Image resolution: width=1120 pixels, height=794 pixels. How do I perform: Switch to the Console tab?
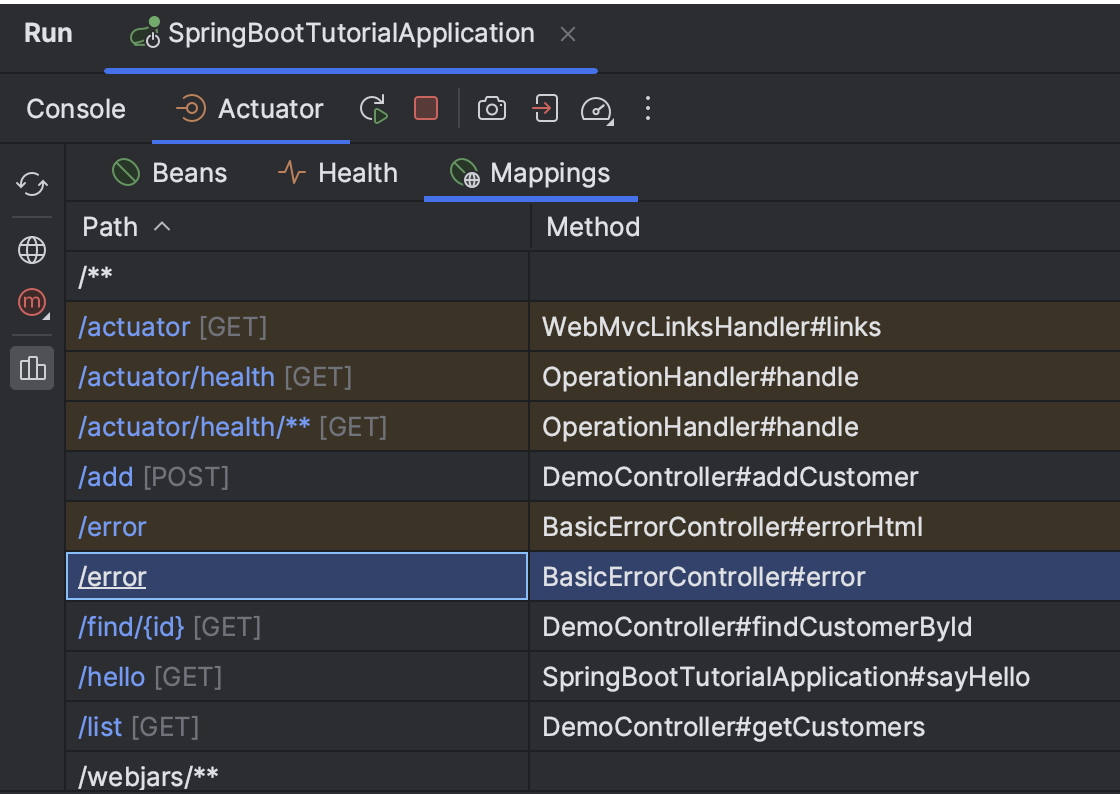coord(75,108)
